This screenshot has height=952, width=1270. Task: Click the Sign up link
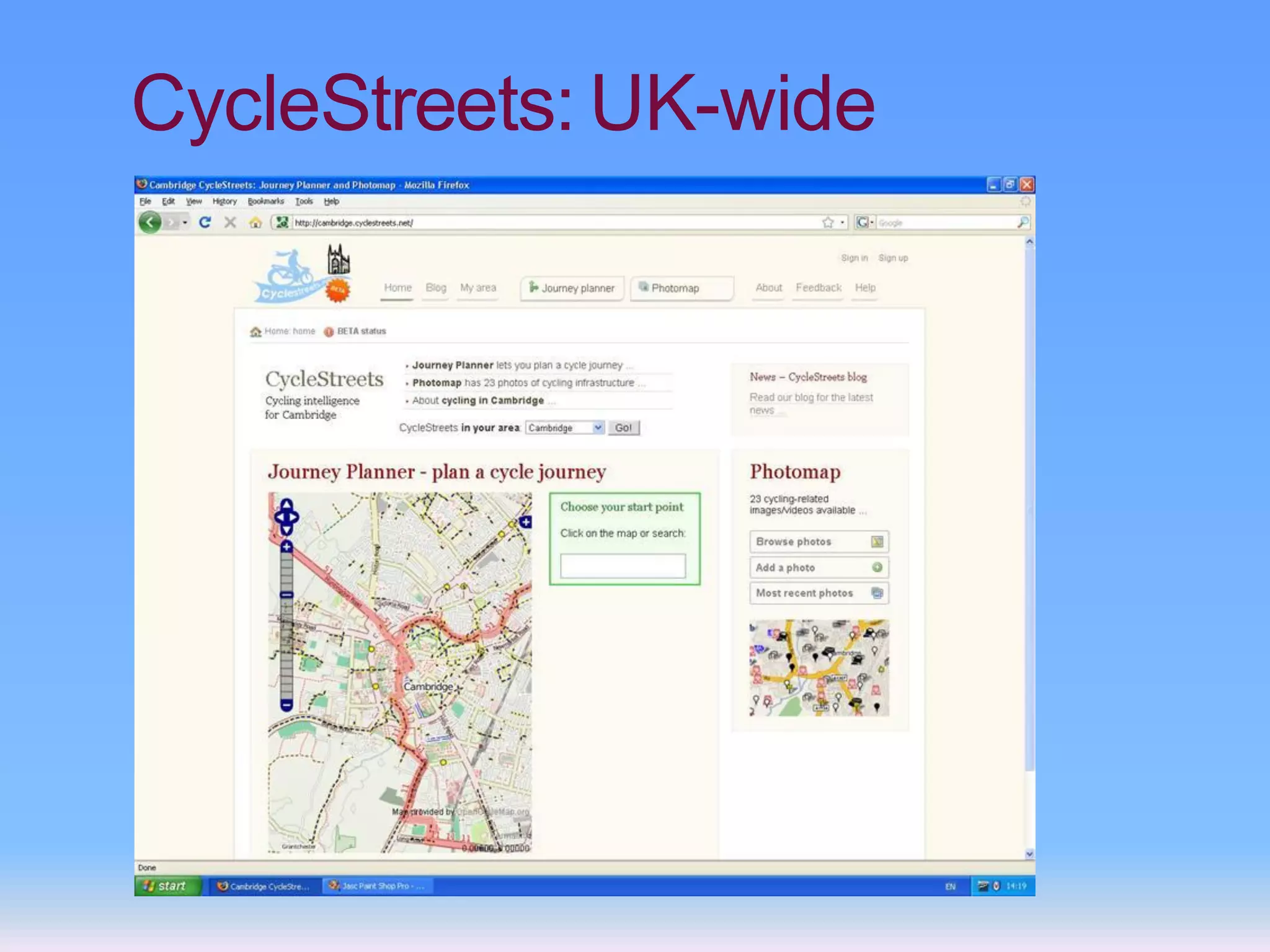[893, 258]
